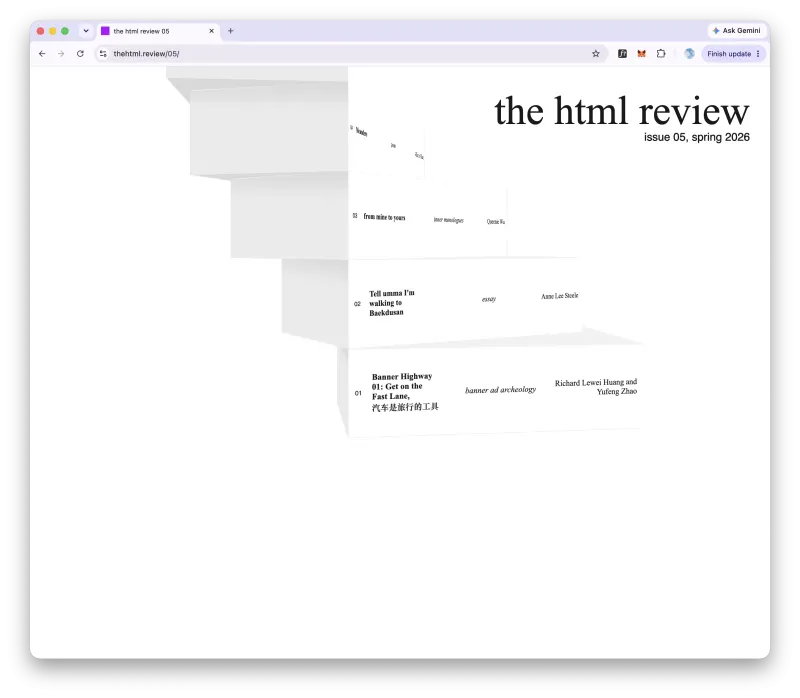Open Tell umma I'm walking to Baekdusan
The image size is (800, 698).
pyautogui.click(x=392, y=303)
